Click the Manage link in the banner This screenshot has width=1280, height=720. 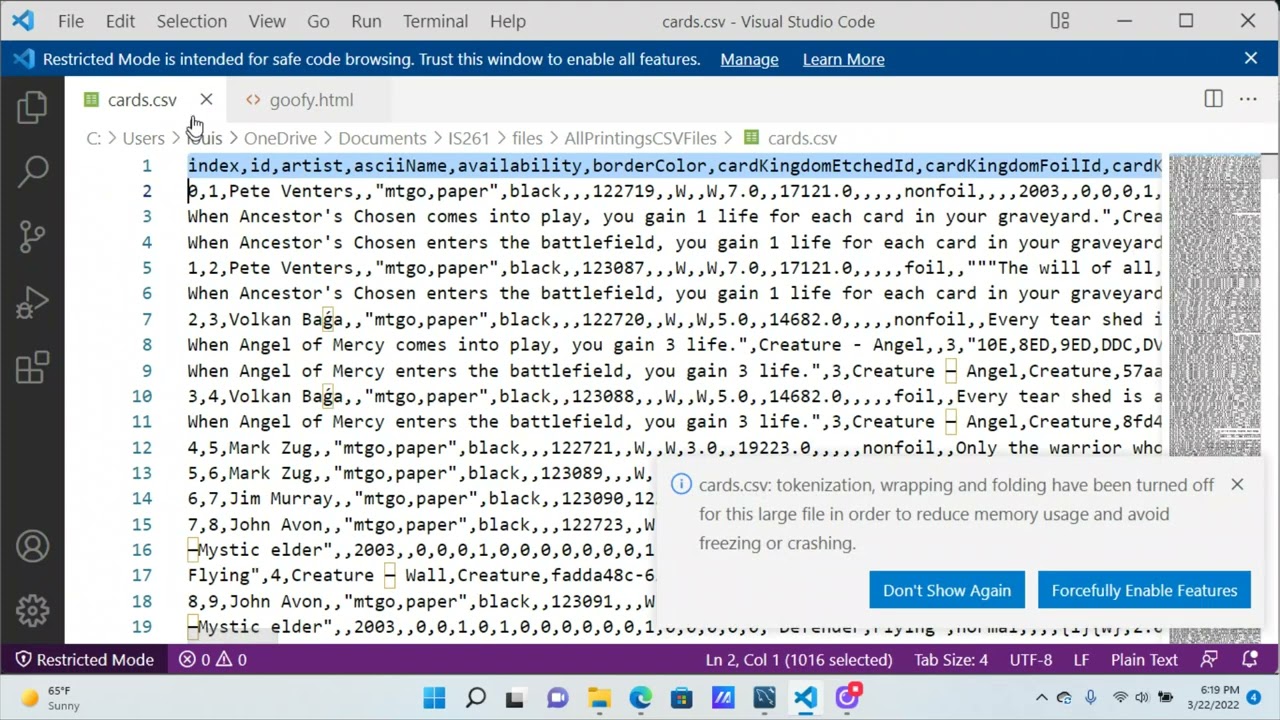tap(749, 59)
